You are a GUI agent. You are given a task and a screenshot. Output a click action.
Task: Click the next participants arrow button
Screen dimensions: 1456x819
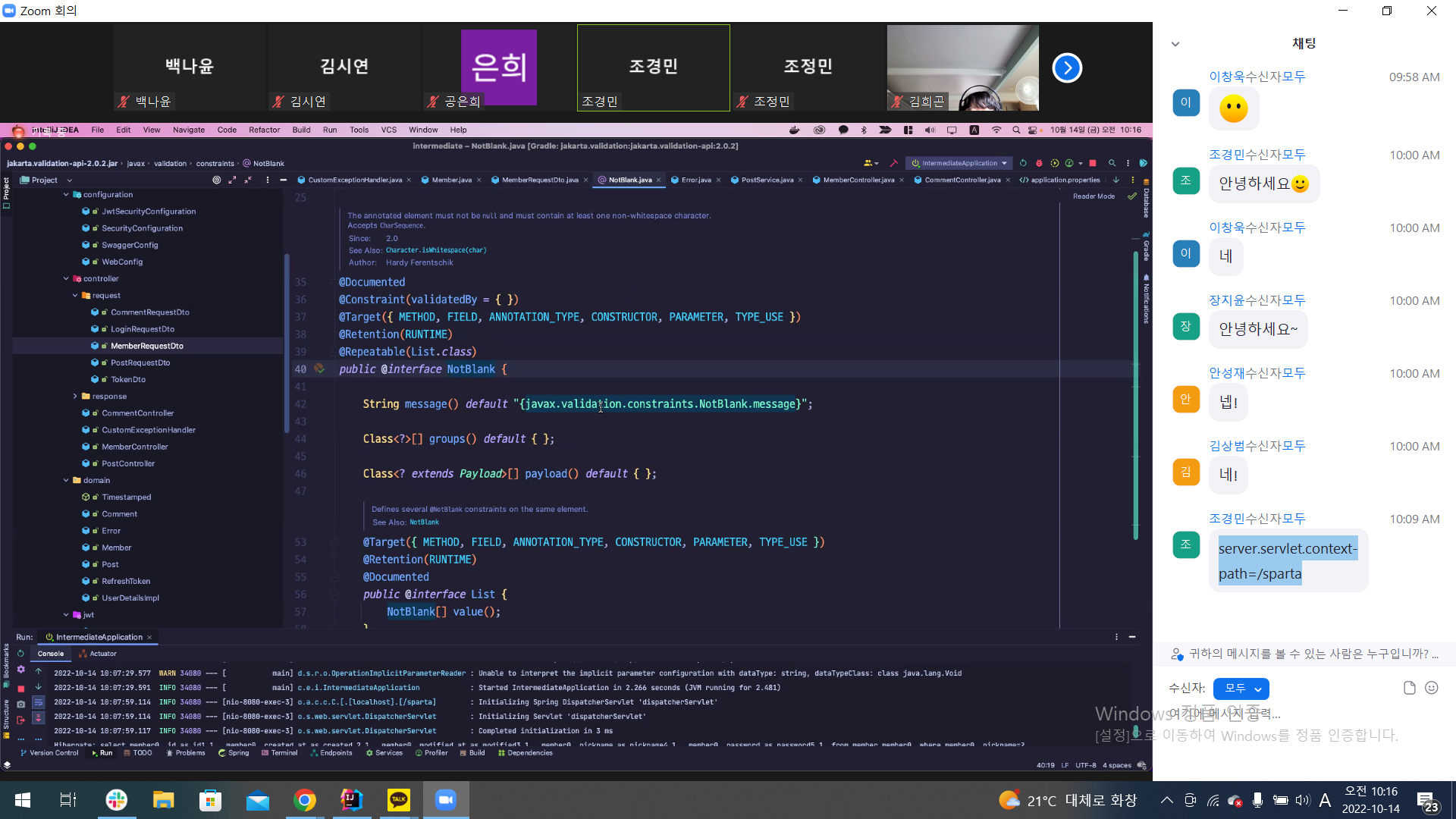(x=1067, y=68)
